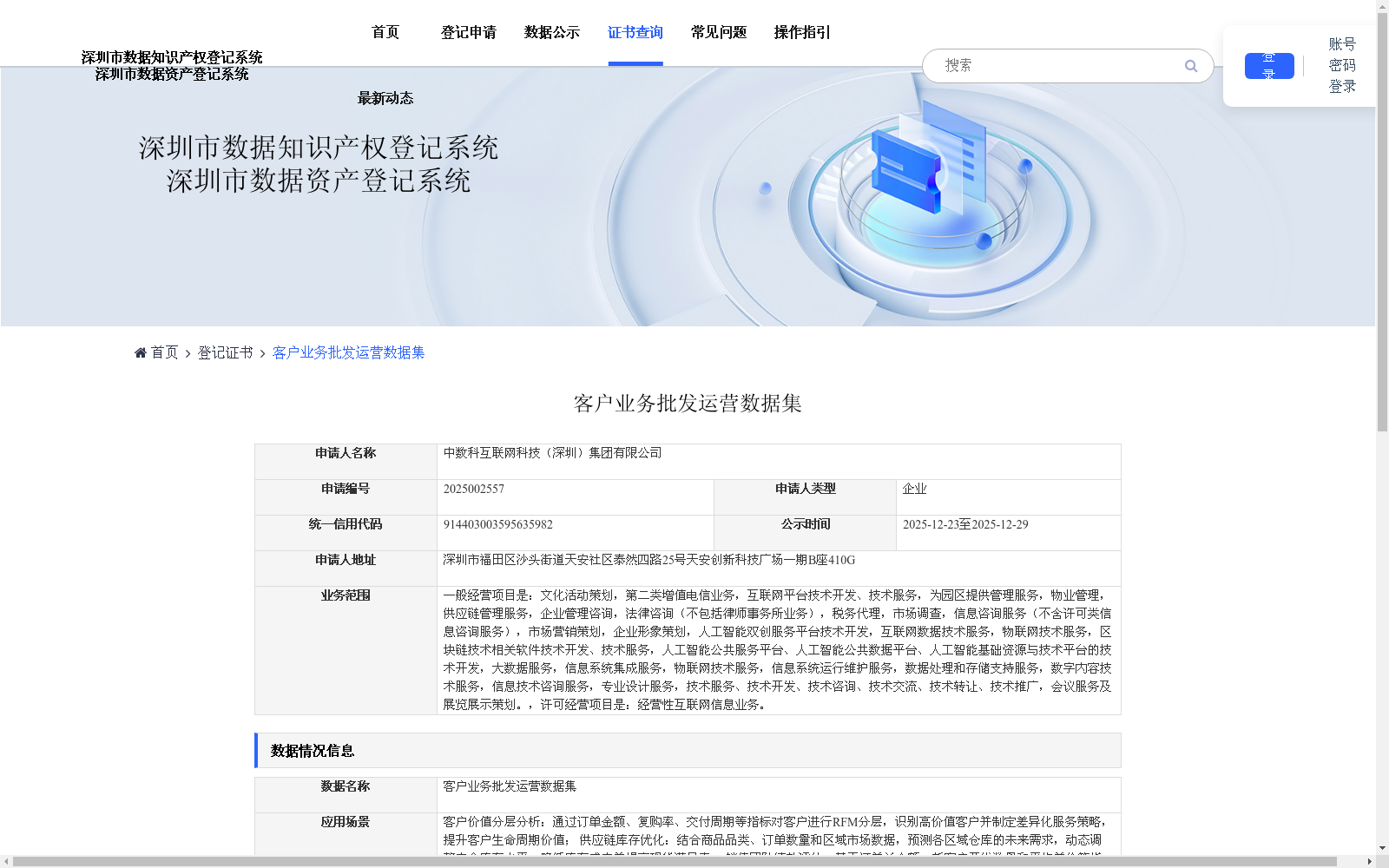Screen dimensions: 1389x868
Task: Choose 账号密码登录 link
Action: pyautogui.click(x=1342, y=65)
